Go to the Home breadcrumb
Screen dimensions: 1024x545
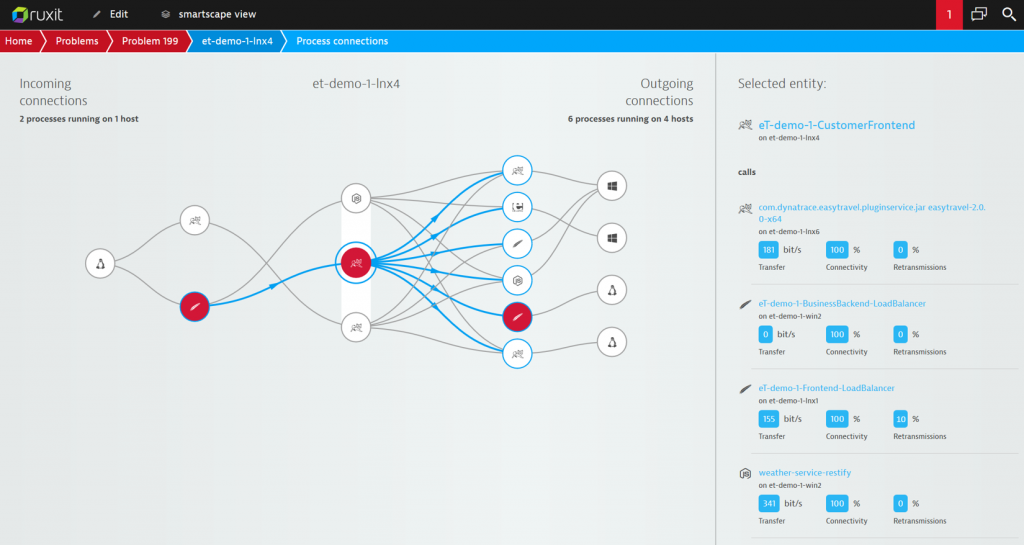[18, 41]
